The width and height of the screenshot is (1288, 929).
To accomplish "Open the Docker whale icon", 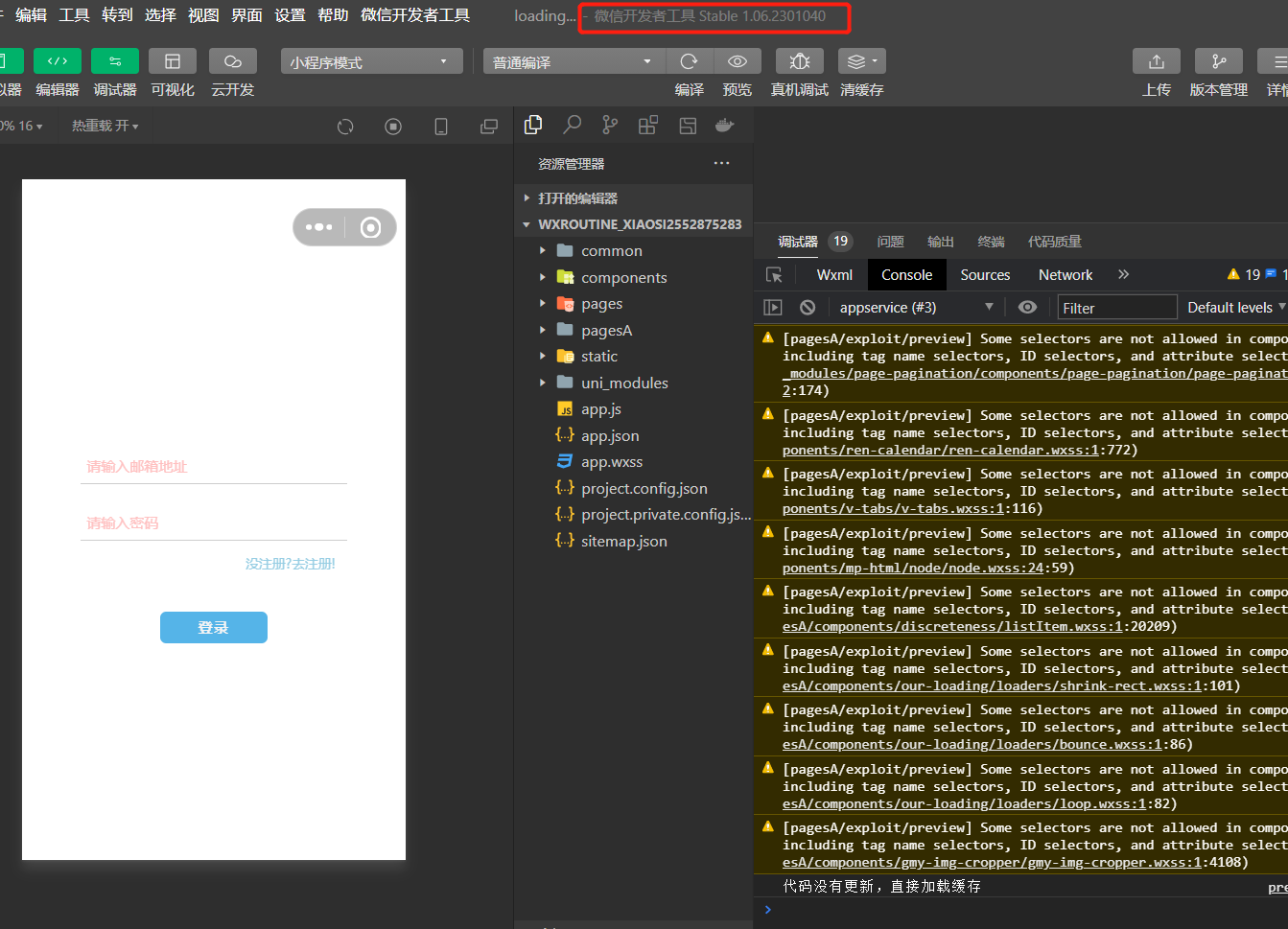I will point(725,125).
